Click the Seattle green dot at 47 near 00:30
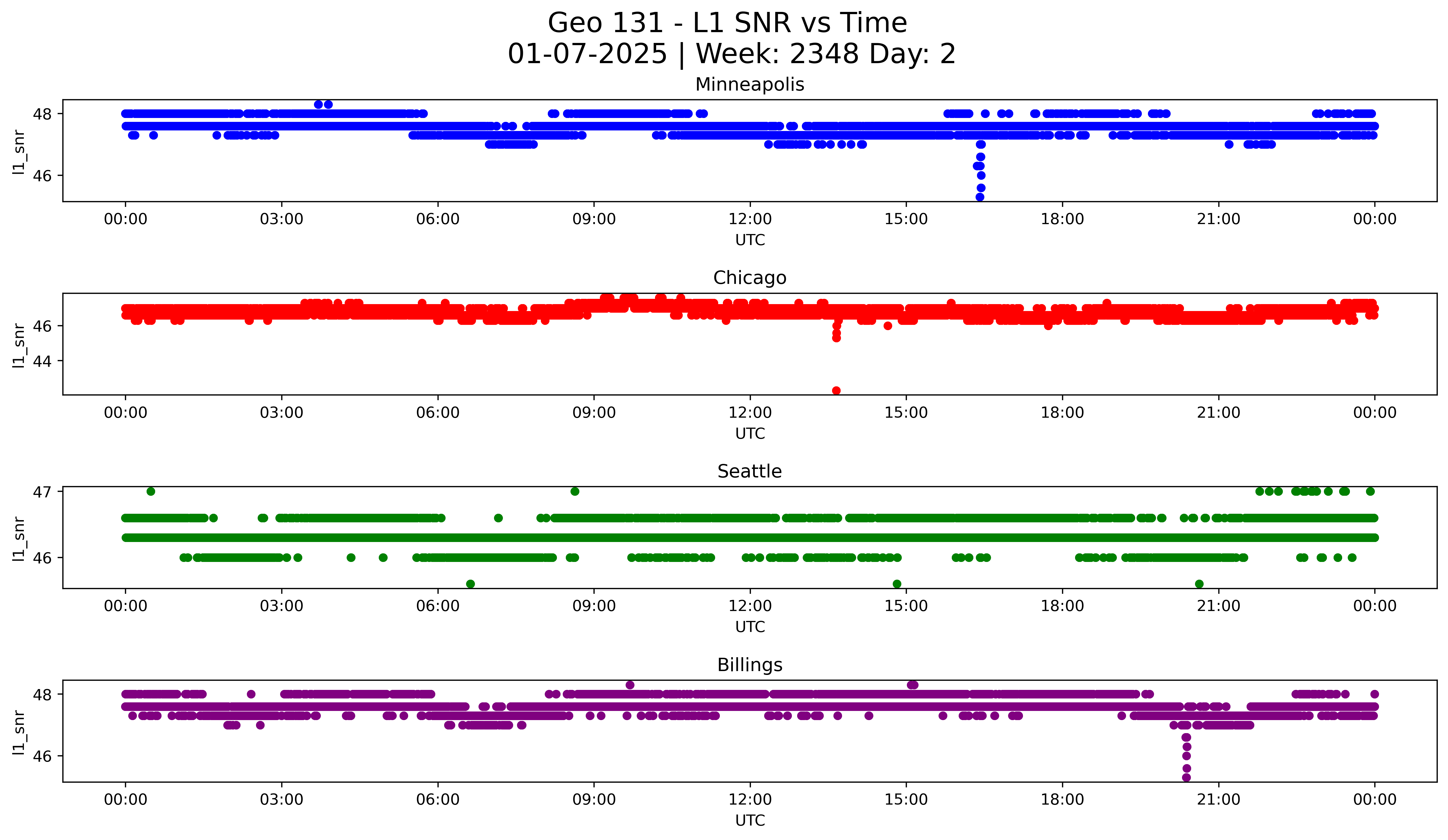This screenshot has height=840, width=1448. pyautogui.click(x=150, y=491)
